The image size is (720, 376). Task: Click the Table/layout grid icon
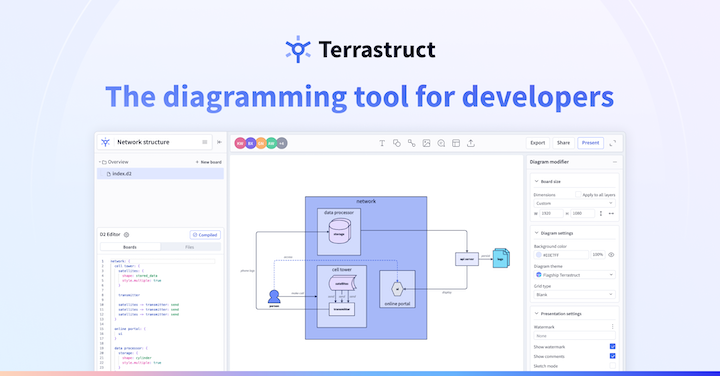pos(456,143)
